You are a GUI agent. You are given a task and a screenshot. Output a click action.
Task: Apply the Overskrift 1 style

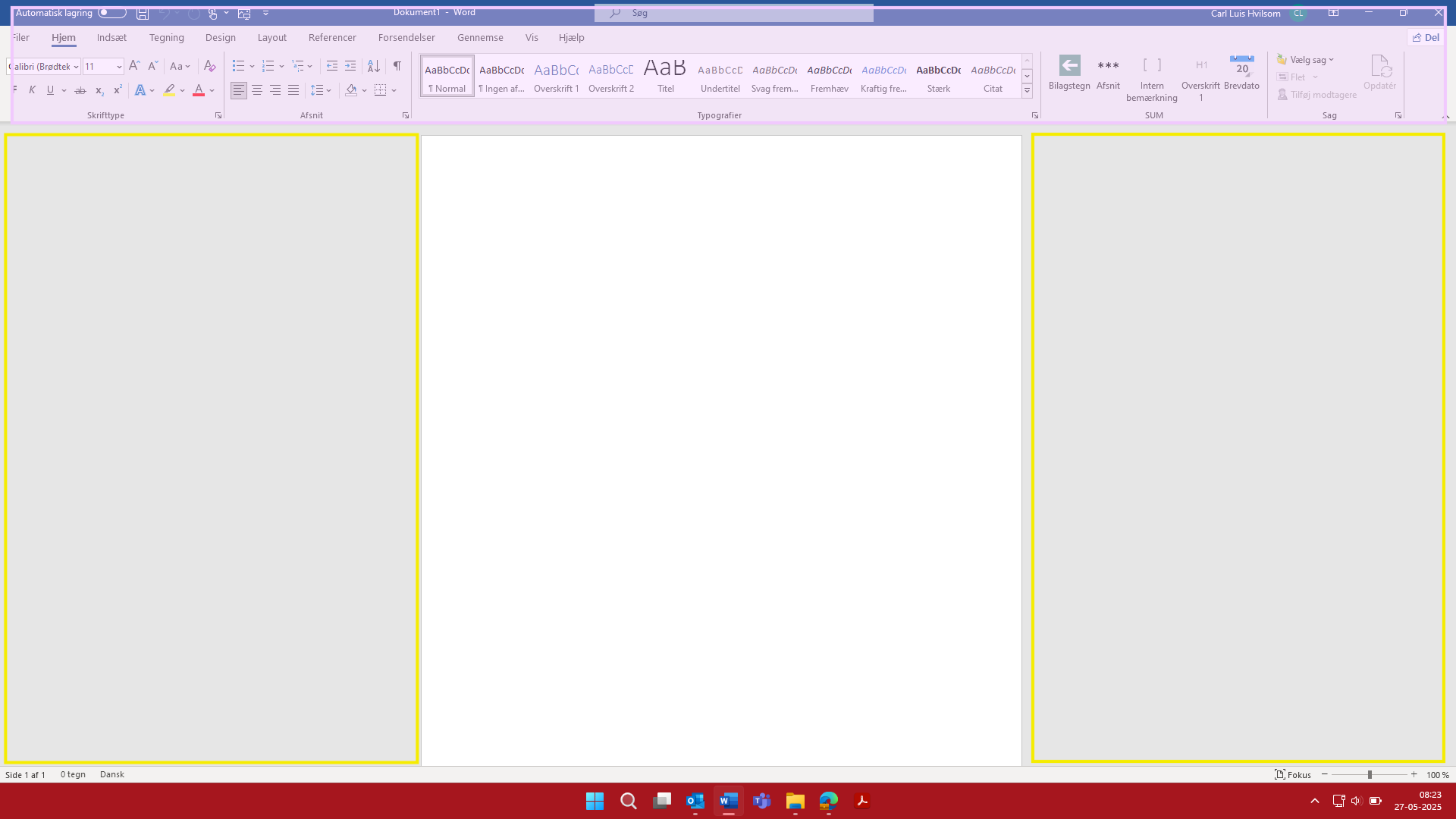[556, 76]
